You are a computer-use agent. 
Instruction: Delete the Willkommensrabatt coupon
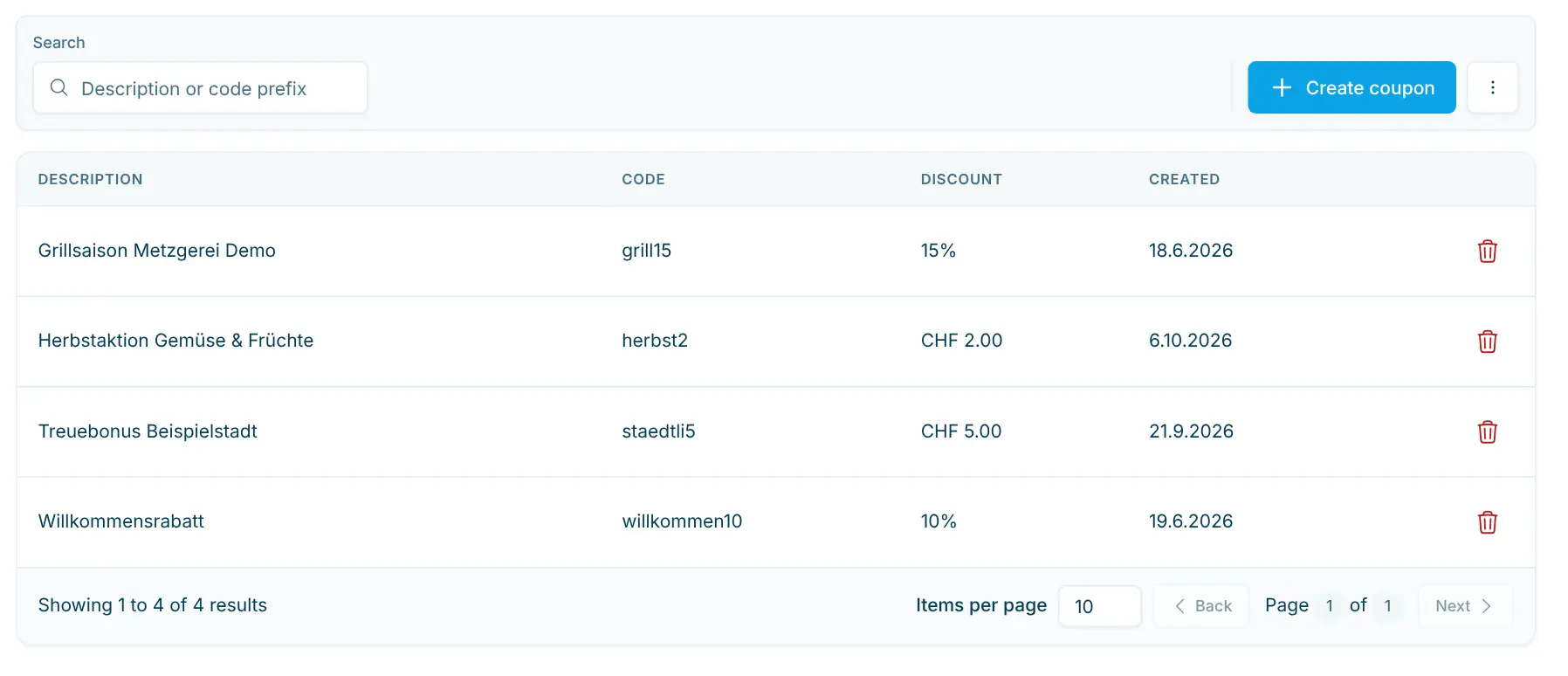[1487, 522]
